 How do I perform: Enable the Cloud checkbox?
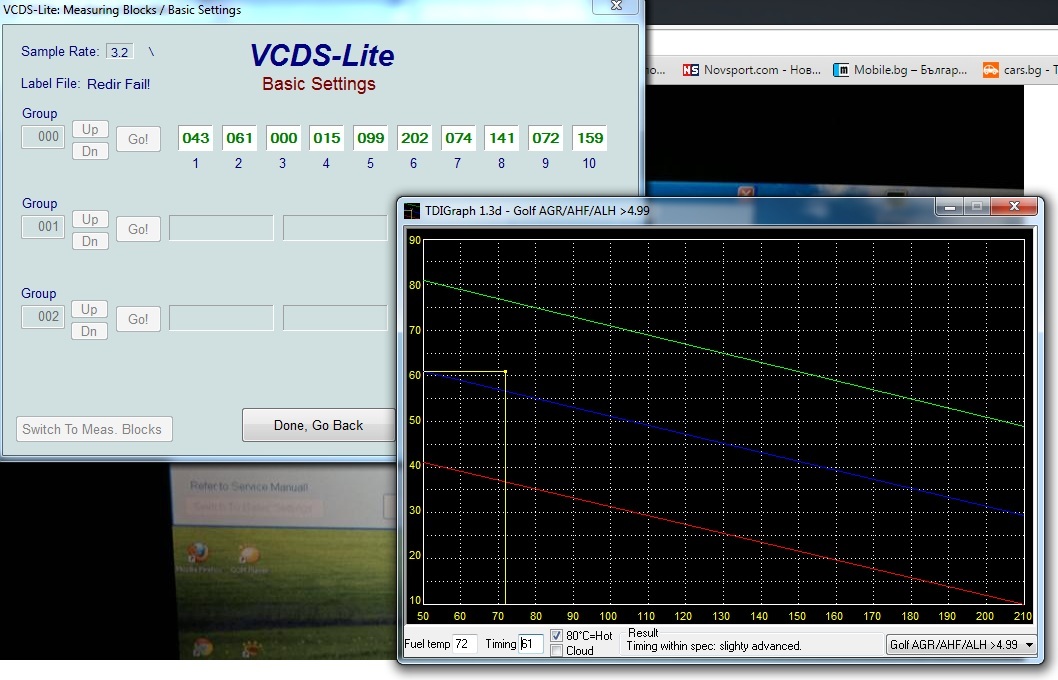(557, 651)
